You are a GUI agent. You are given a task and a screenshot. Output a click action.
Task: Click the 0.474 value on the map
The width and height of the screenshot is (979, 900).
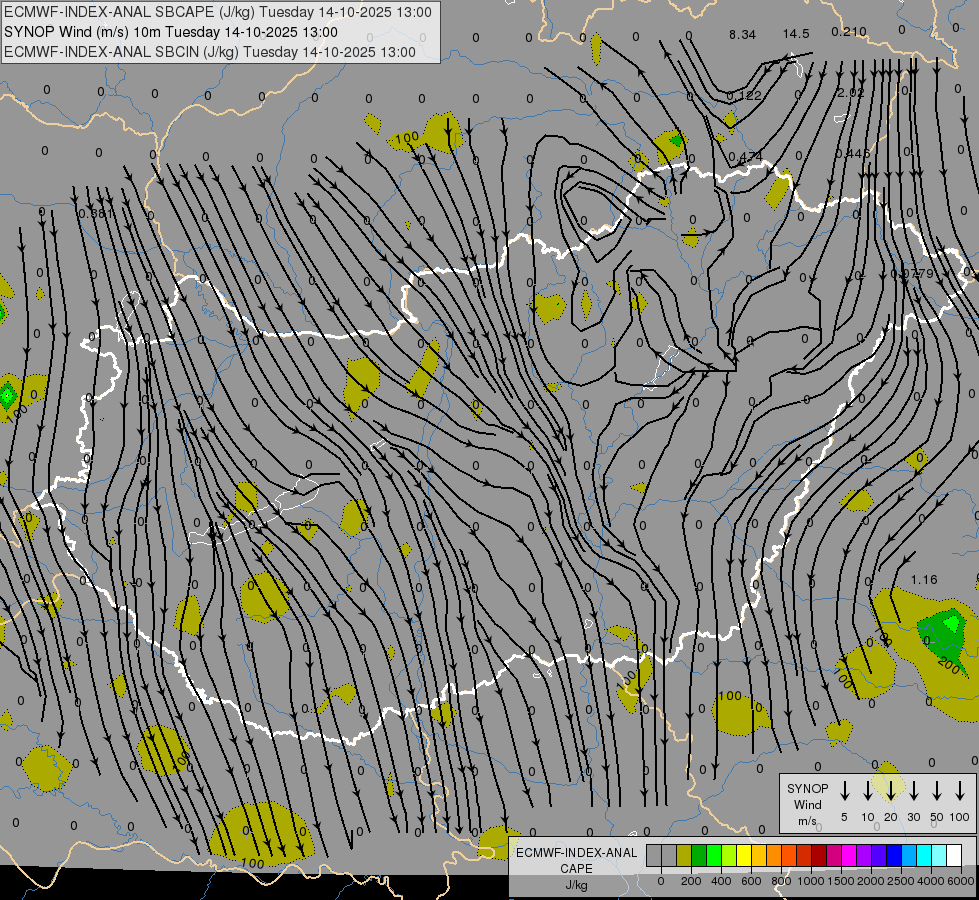click(x=745, y=156)
